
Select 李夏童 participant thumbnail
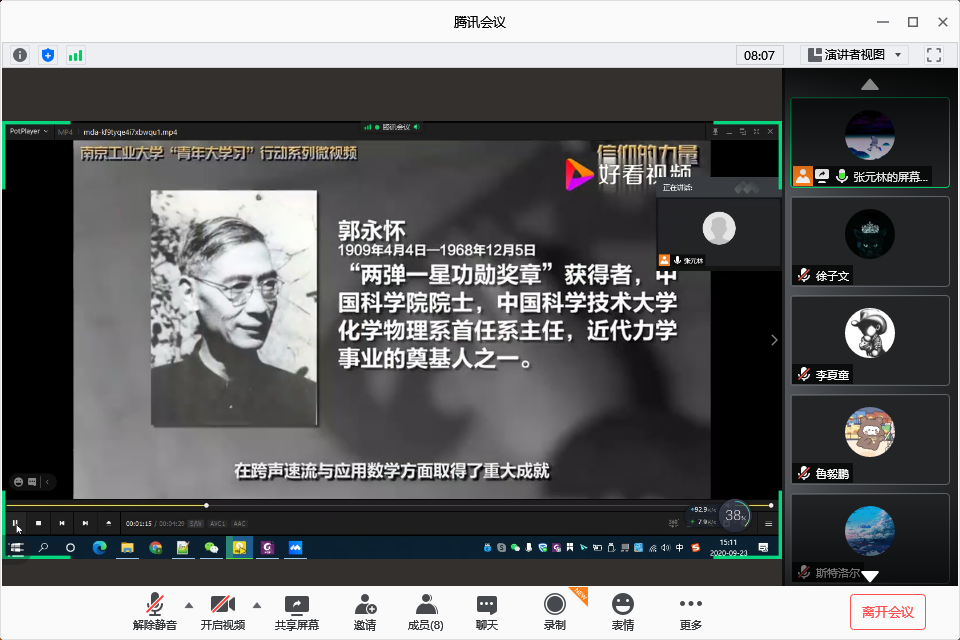[x=870, y=340]
